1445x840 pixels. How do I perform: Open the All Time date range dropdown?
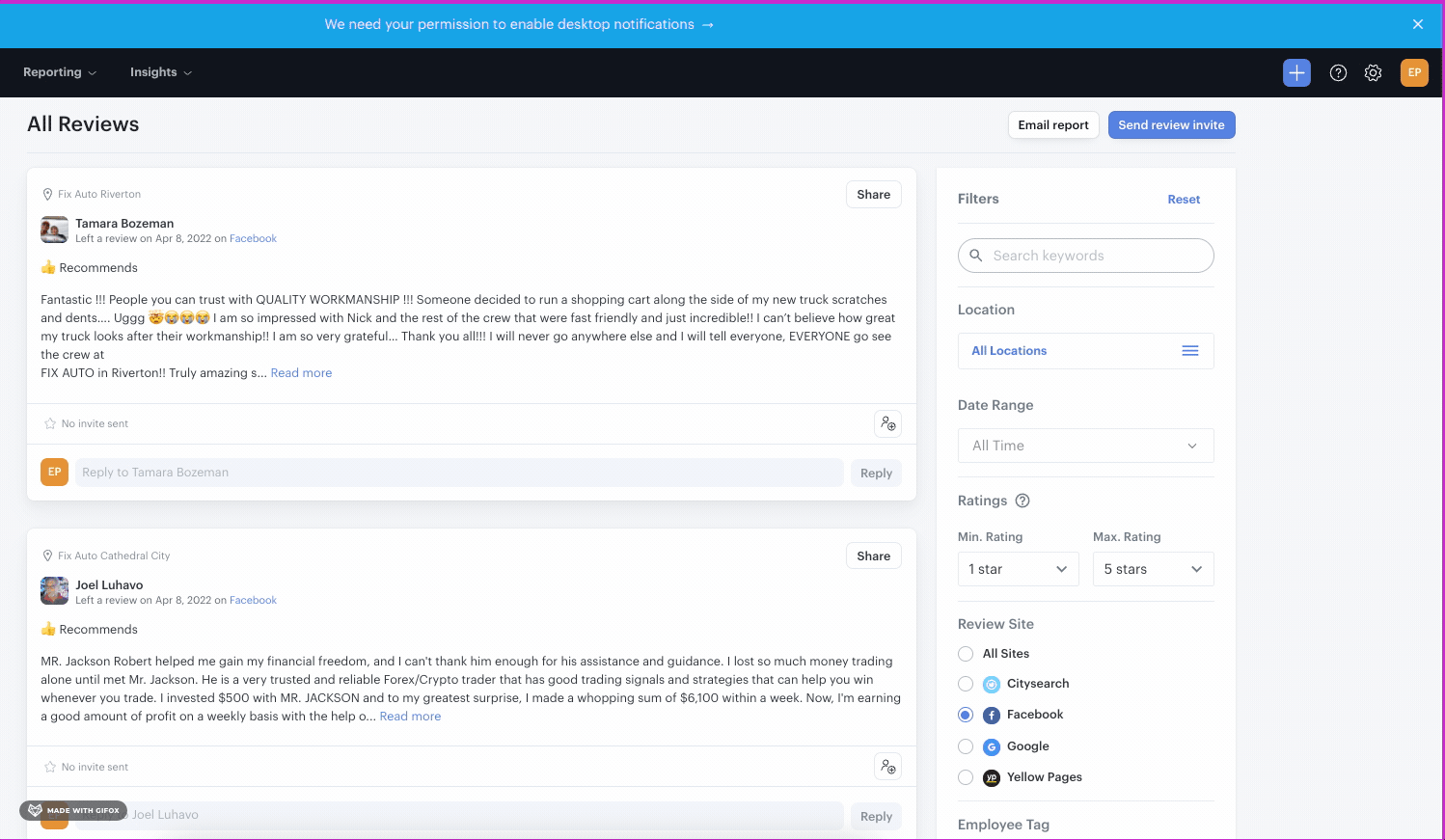coord(1085,446)
